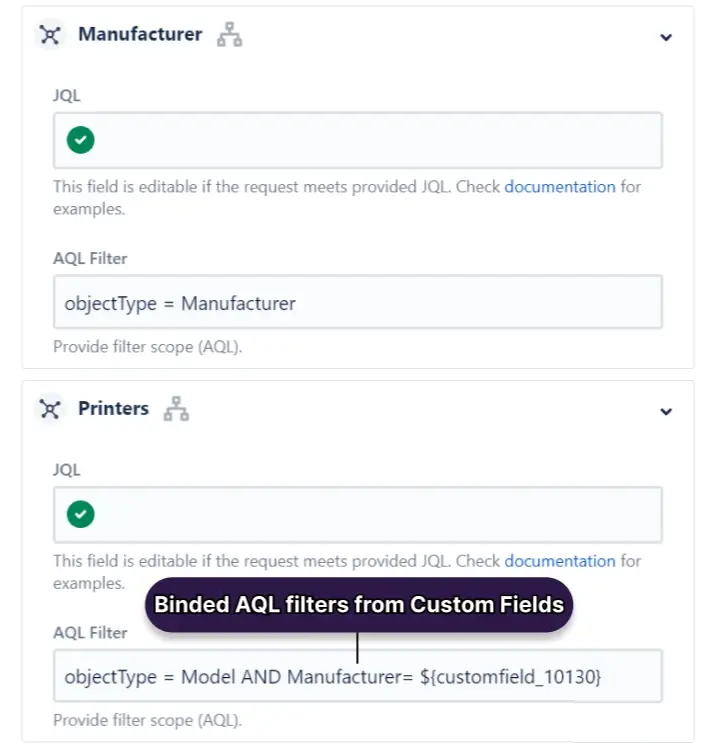Edit the 'objectType = Manufacturer' AQL filter
The width and height of the screenshot is (705, 747).
point(357,302)
